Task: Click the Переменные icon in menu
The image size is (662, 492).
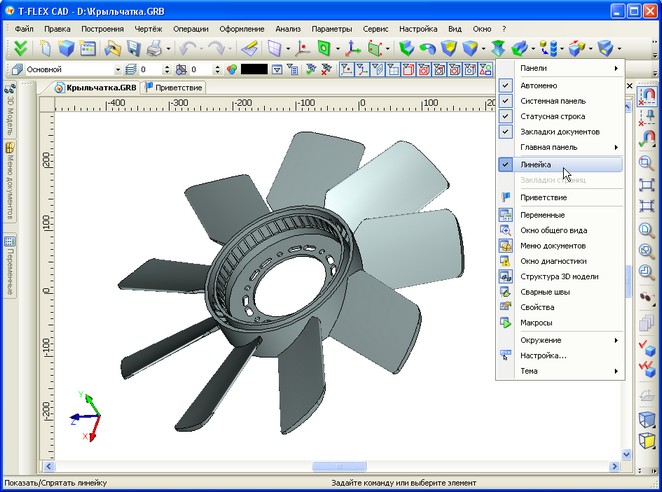Action: click(x=506, y=215)
